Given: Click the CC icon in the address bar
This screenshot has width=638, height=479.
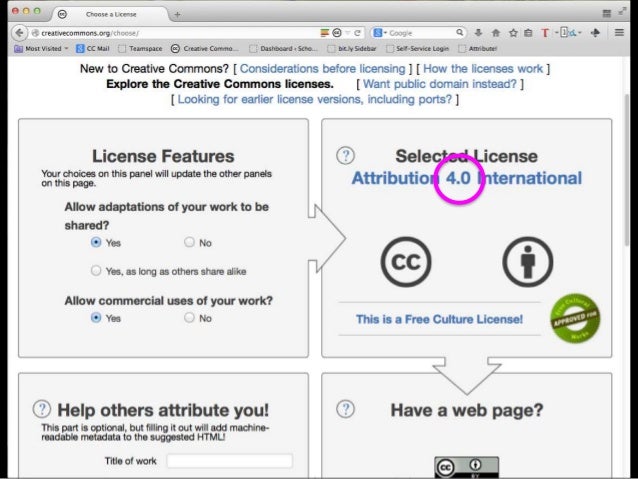Looking at the screenshot, I should 337,33.
